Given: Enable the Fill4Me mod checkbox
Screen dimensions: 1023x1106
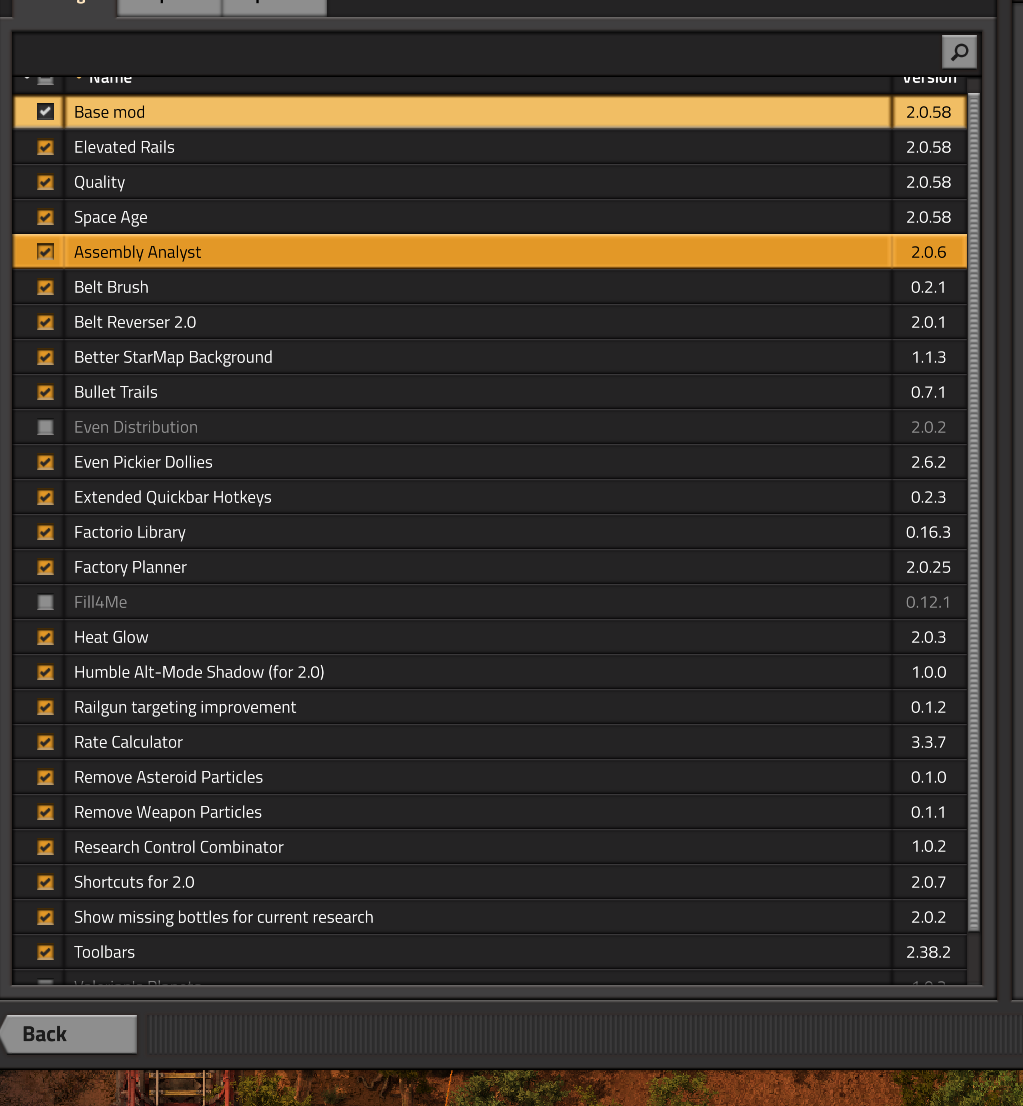Looking at the screenshot, I should coord(45,602).
